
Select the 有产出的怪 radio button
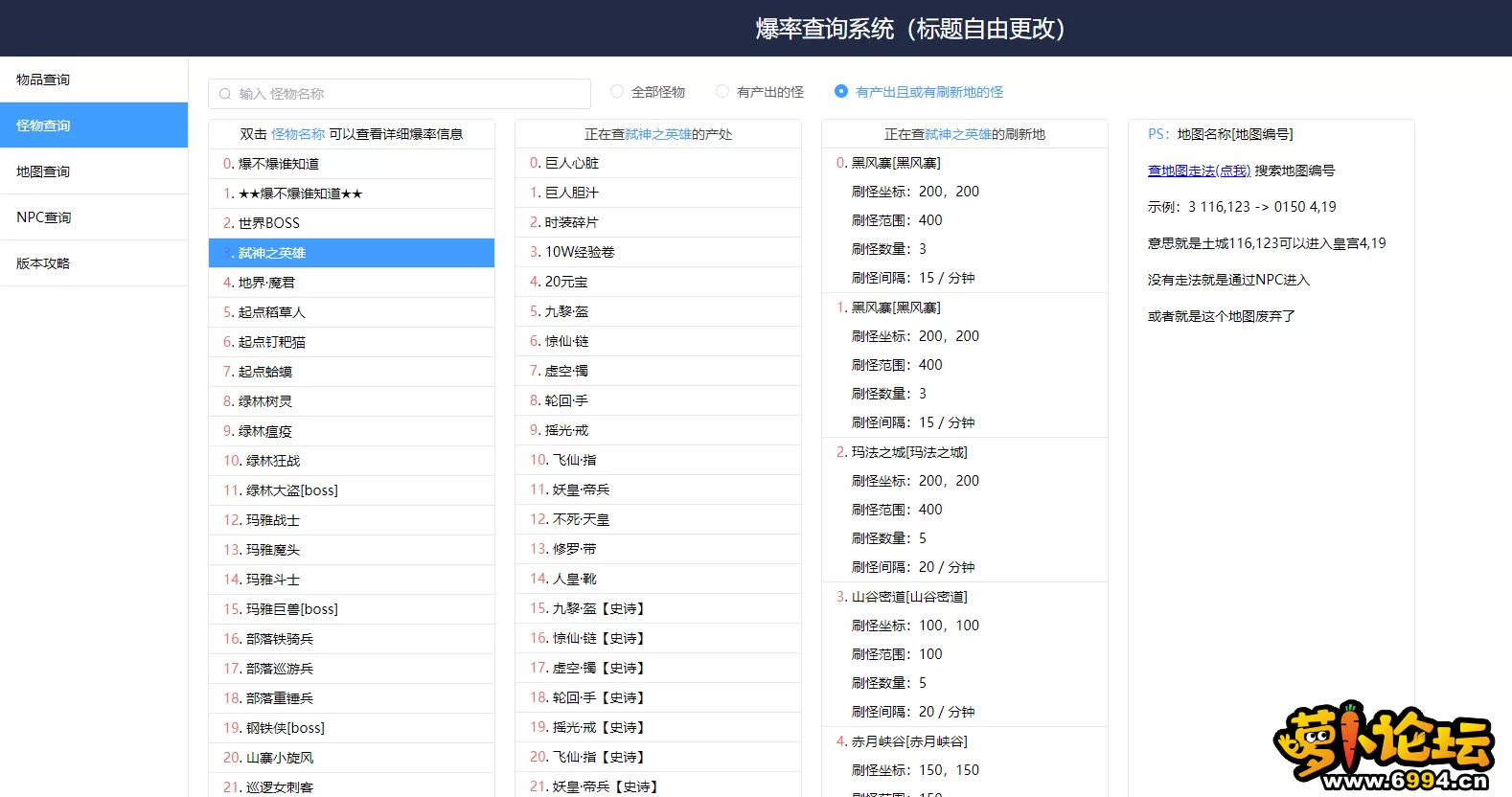coord(722,92)
